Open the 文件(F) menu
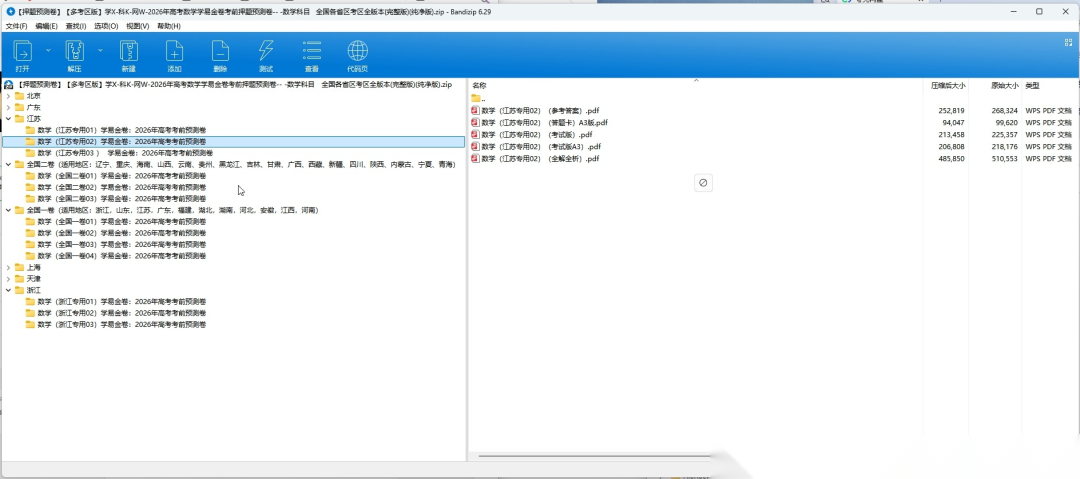The width and height of the screenshot is (1080, 479). tap(17, 26)
